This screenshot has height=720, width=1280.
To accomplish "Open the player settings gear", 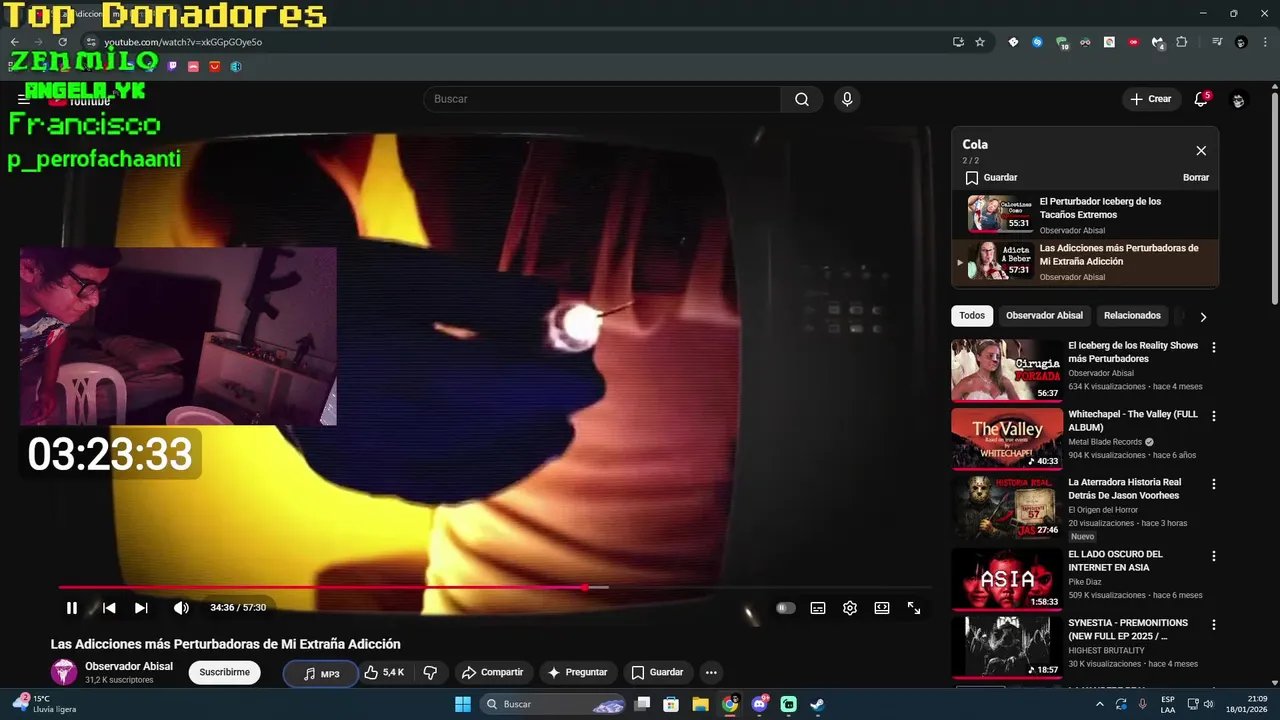I will (850, 608).
